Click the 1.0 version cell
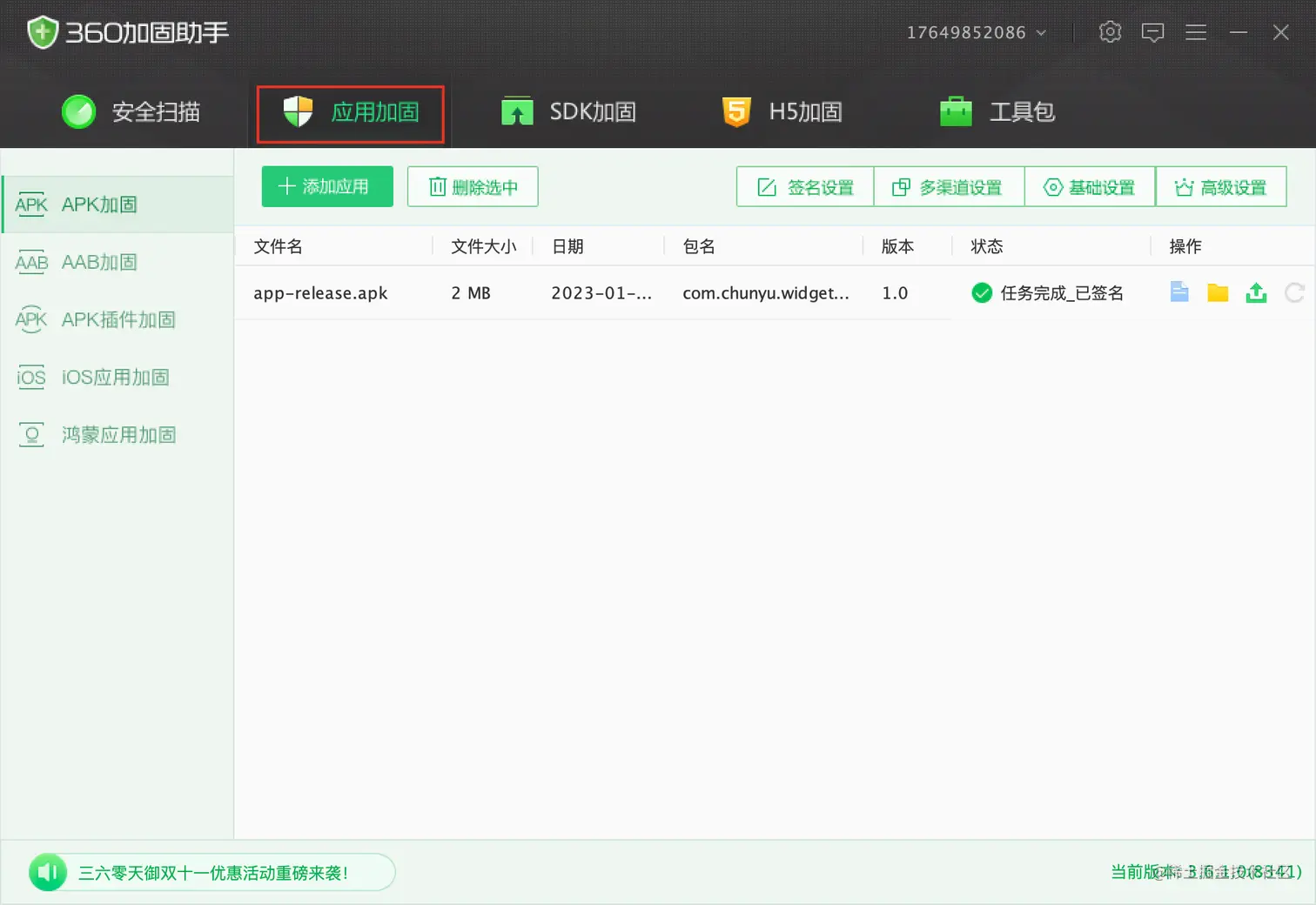 895,293
